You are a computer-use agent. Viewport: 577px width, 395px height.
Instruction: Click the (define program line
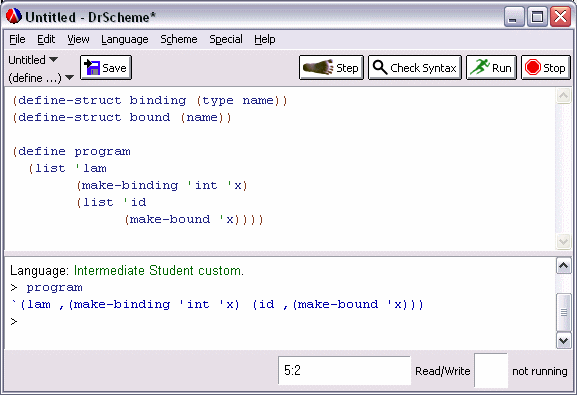(71, 151)
